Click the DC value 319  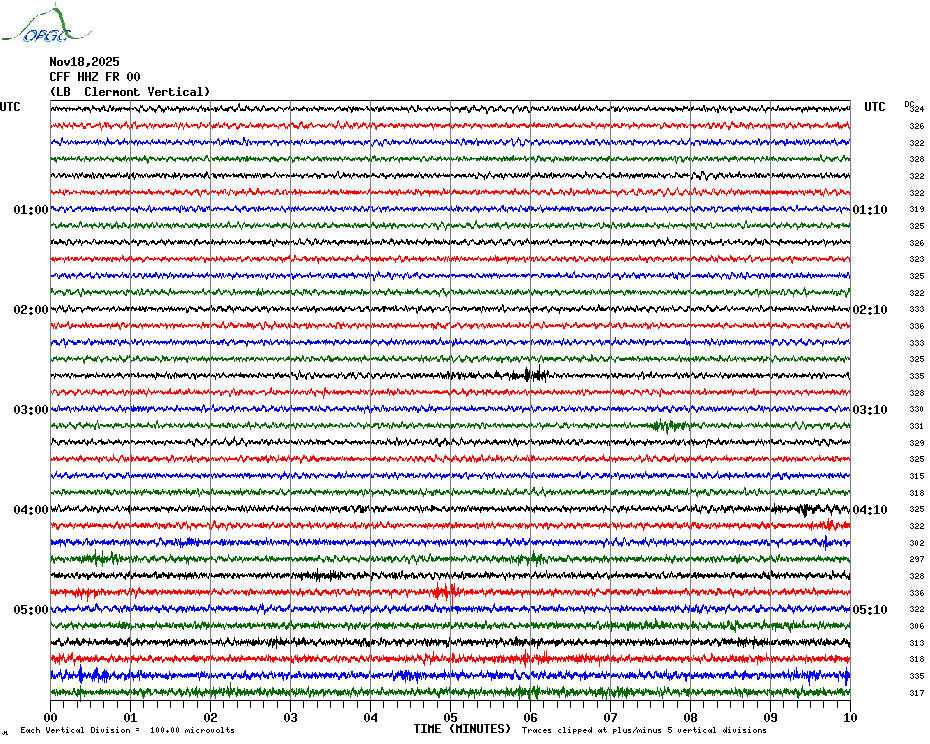917,209
